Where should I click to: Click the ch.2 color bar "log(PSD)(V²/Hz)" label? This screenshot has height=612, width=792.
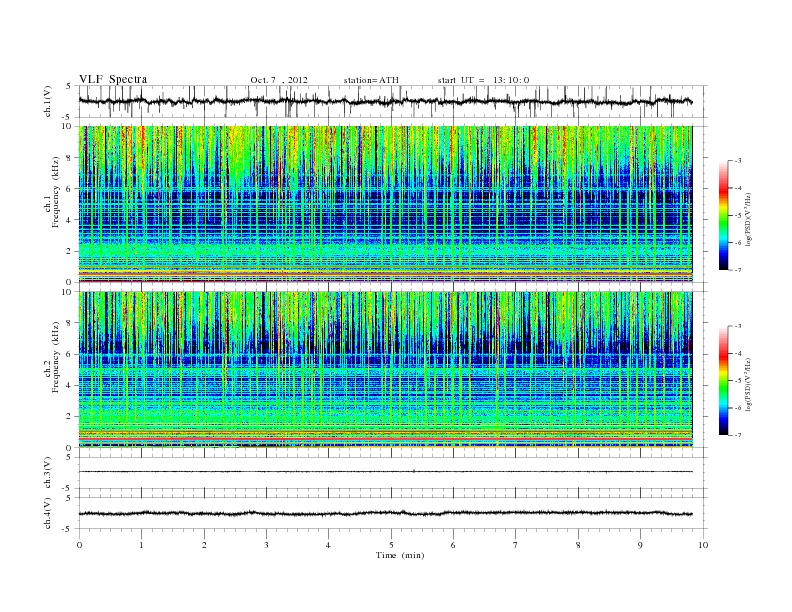click(x=750, y=384)
